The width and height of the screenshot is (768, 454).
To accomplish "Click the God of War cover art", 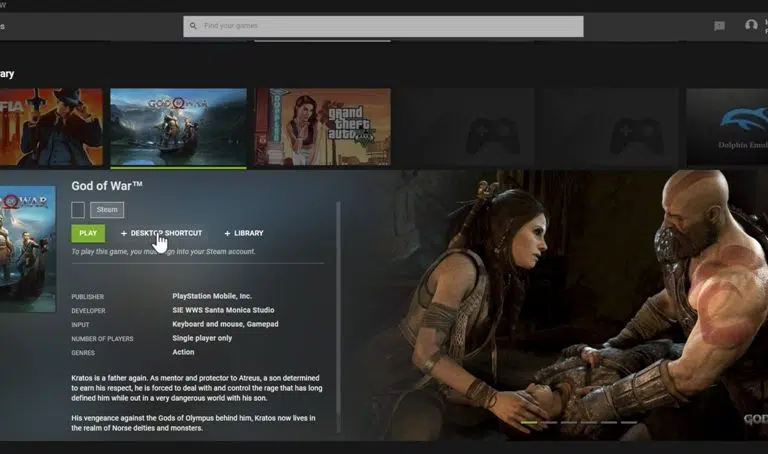I will tap(27, 248).
